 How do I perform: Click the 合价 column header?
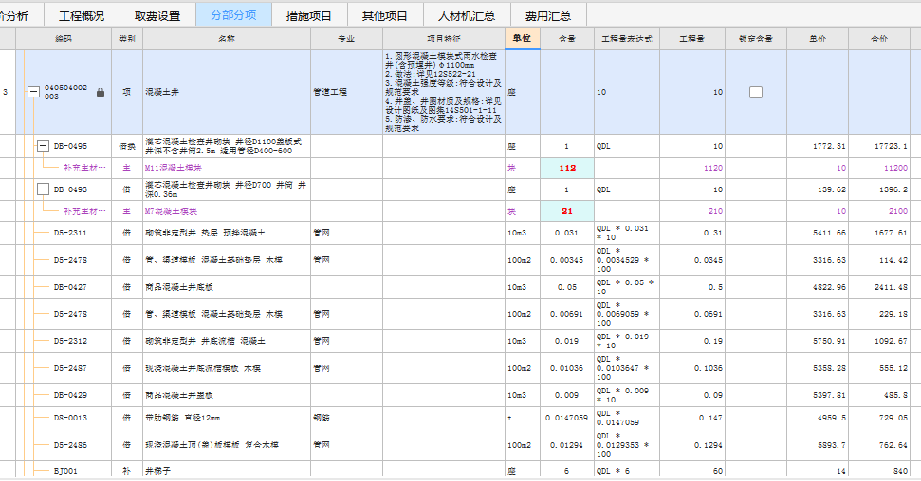[879, 39]
